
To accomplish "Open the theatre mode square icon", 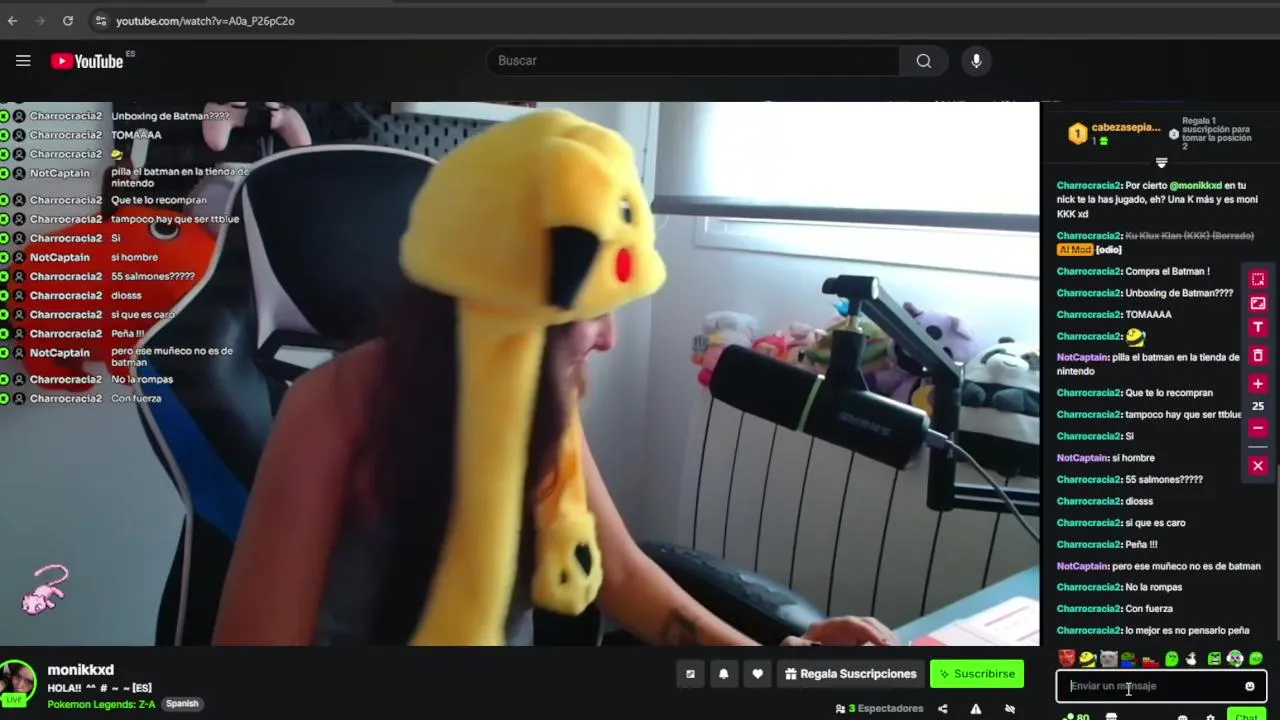I will tap(690, 674).
